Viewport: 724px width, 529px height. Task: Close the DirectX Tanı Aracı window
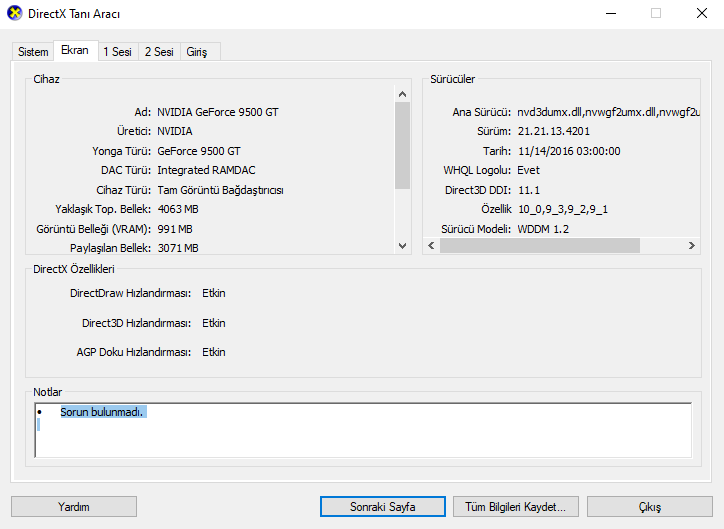(701, 13)
